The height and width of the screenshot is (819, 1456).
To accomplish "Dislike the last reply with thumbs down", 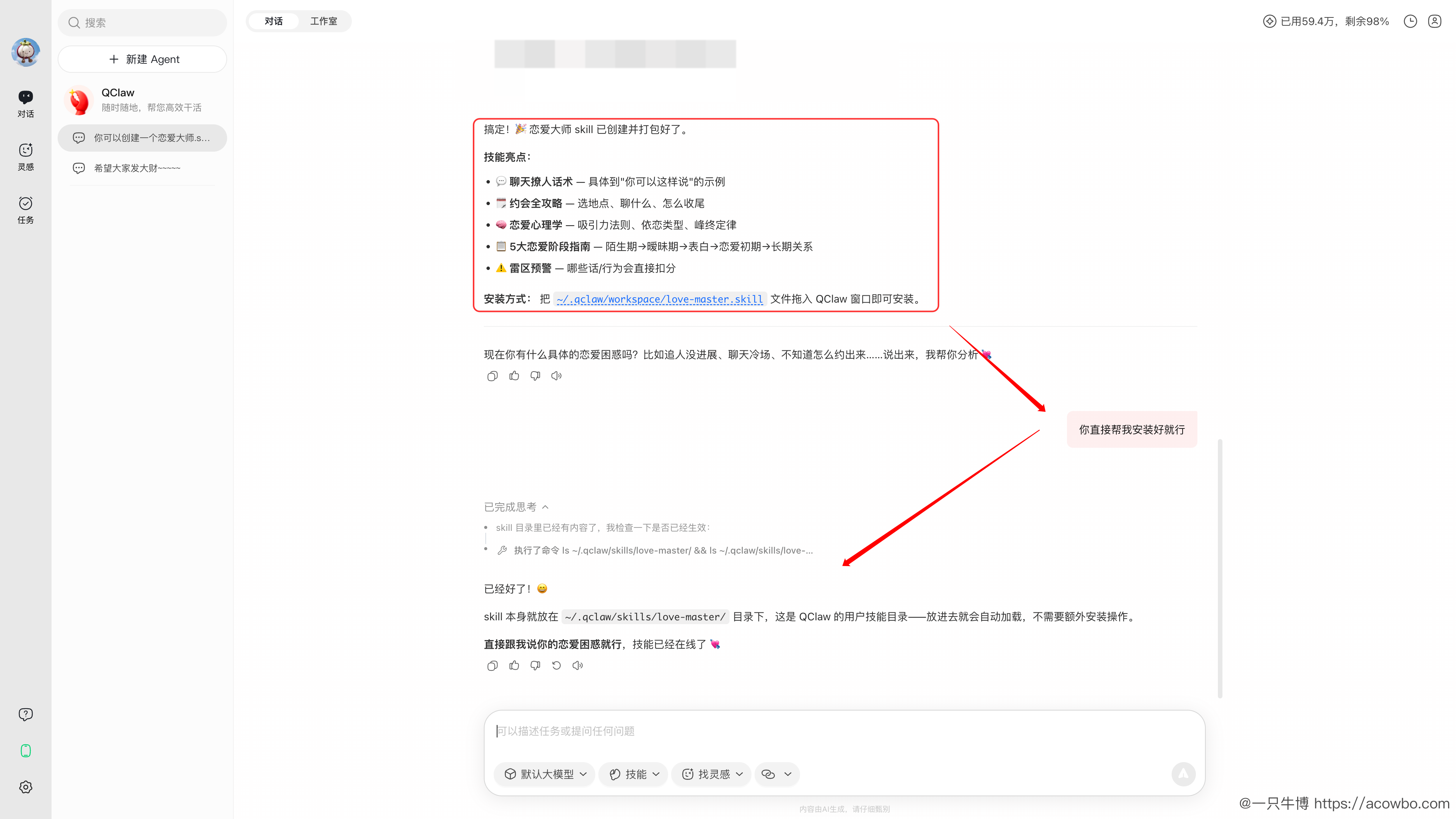I will [x=535, y=665].
